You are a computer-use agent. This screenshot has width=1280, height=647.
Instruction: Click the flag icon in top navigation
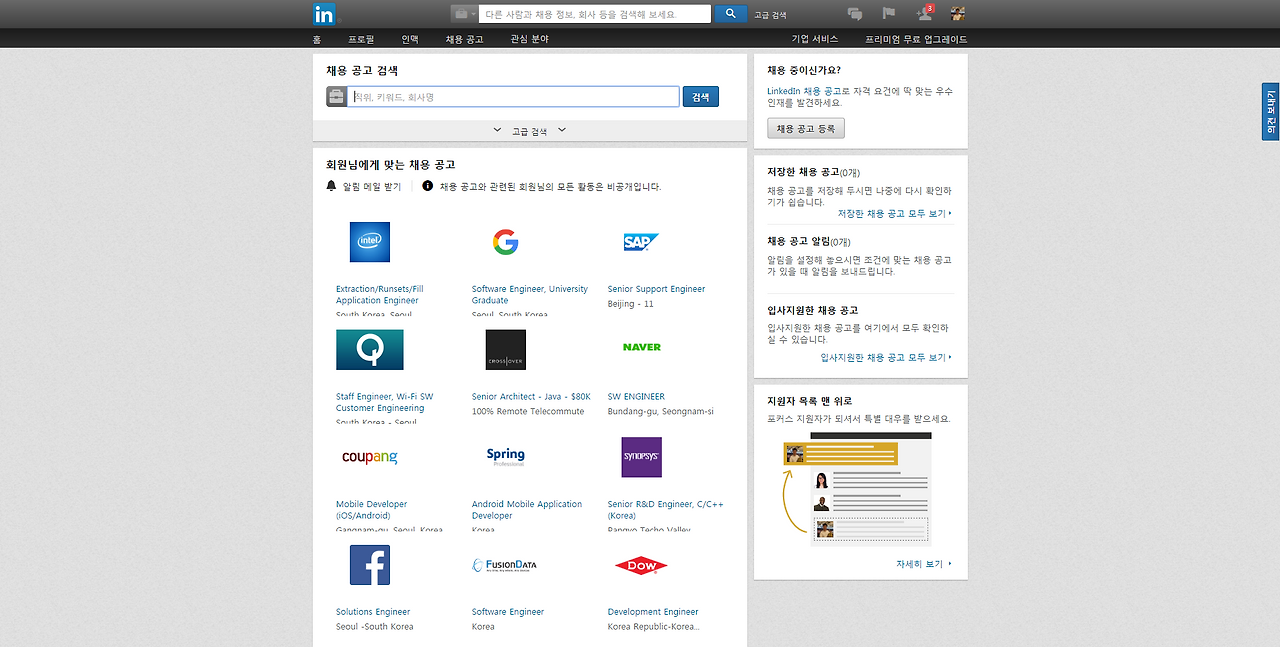(x=888, y=13)
